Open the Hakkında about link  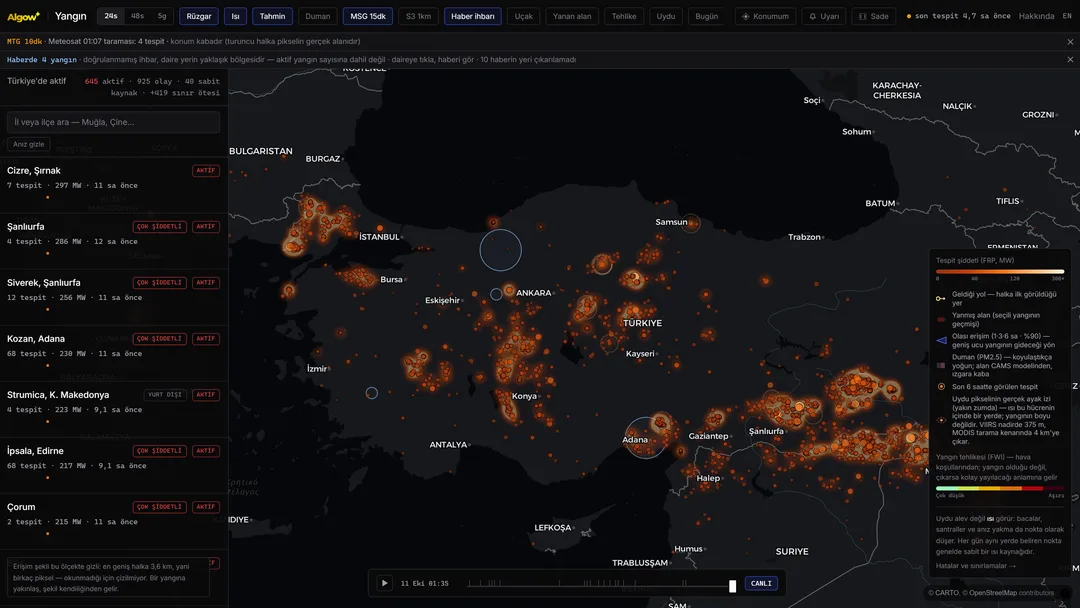tap(1036, 16)
